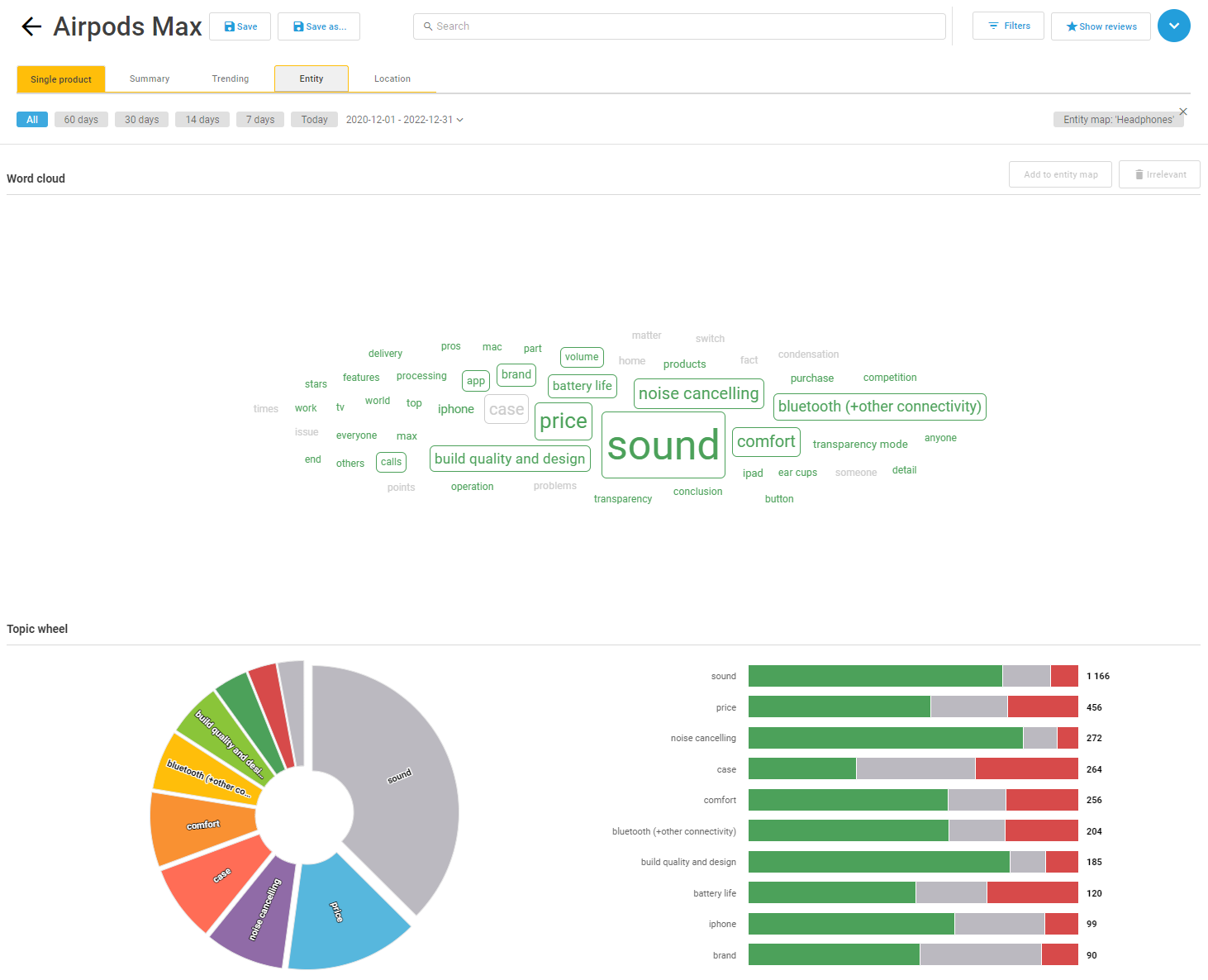The height and width of the screenshot is (980, 1208).
Task: Click the Save button
Action: [x=240, y=26]
